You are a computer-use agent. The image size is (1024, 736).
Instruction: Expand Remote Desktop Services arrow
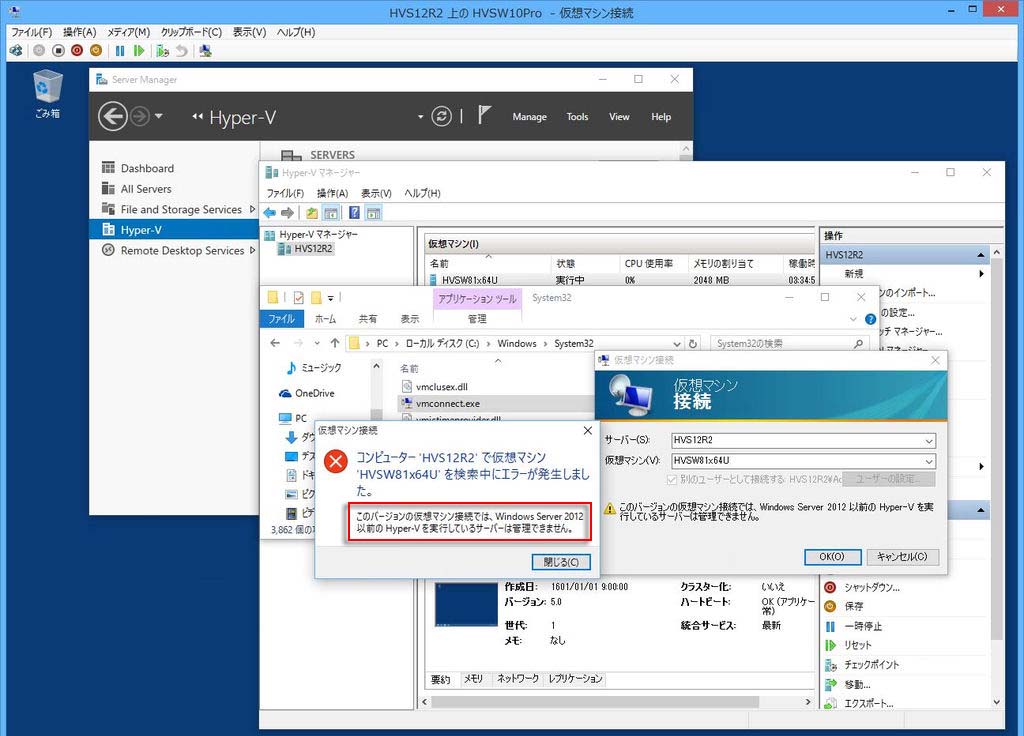(x=252, y=250)
